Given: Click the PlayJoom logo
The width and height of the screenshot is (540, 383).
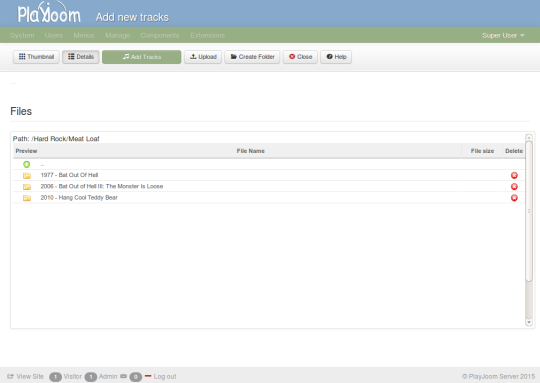Looking at the screenshot, I should [x=49, y=13].
